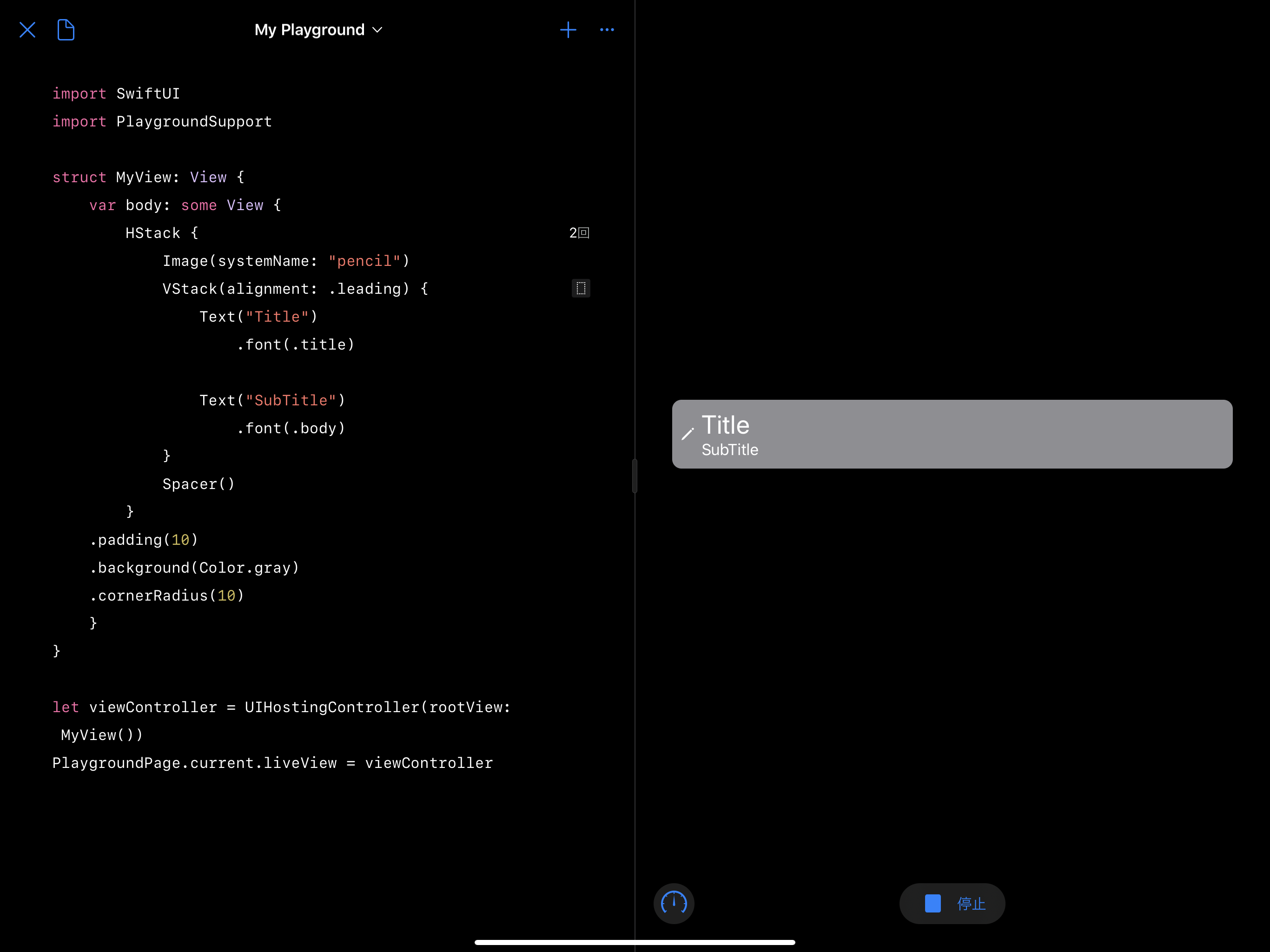Screen dimensions: 1270x952
Task: Tap the iPad home indicator bar
Action: (x=635, y=942)
